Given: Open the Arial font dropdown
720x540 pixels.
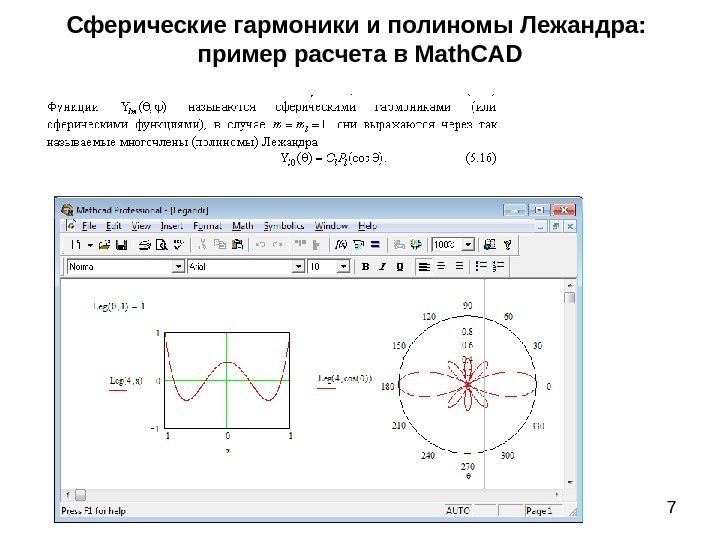Looking at the screenshot, I should point(298,266).
